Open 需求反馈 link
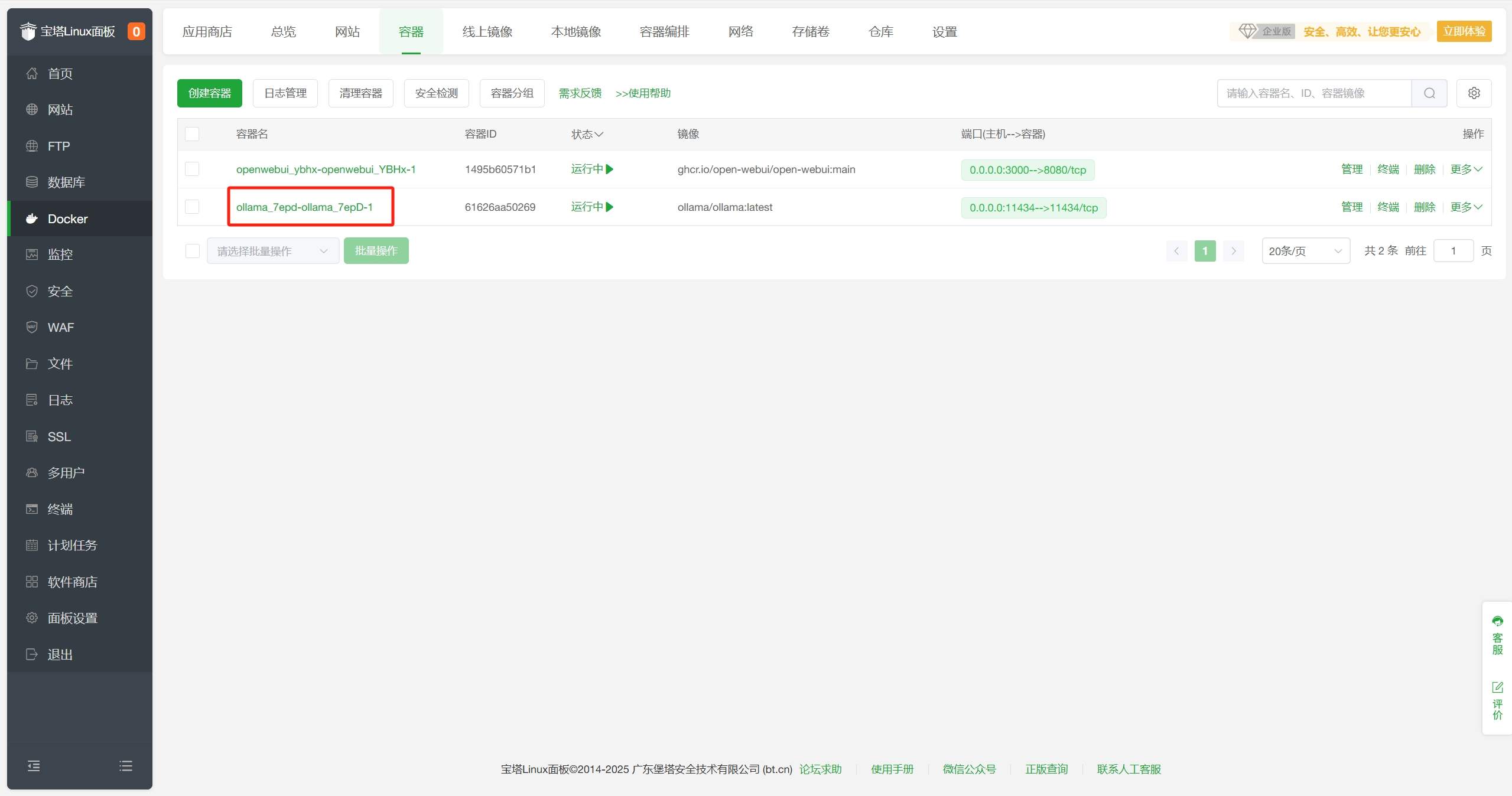This screenshot has width=1512, height=796. 580,93
